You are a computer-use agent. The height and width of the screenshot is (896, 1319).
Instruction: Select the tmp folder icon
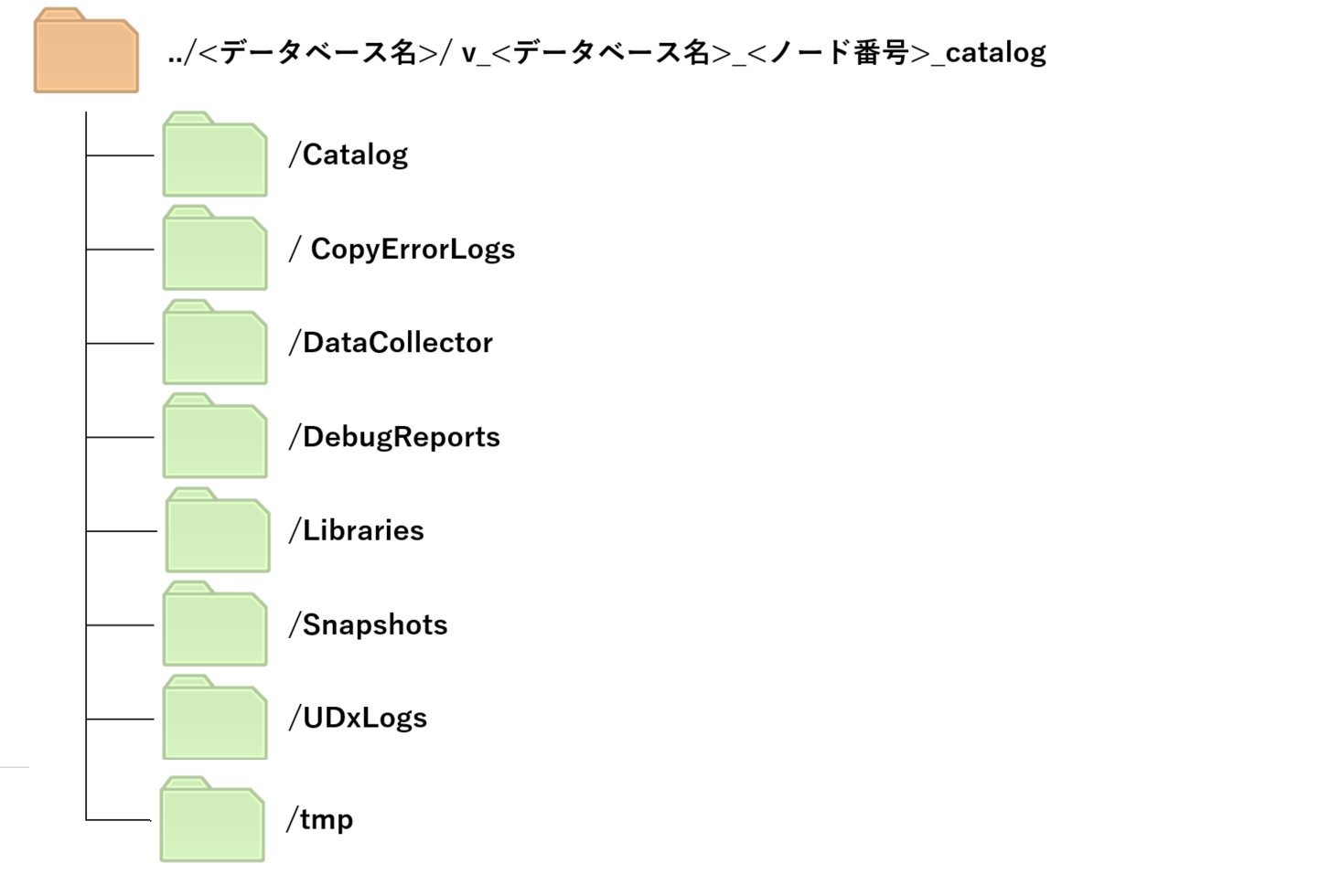[212, 821]
